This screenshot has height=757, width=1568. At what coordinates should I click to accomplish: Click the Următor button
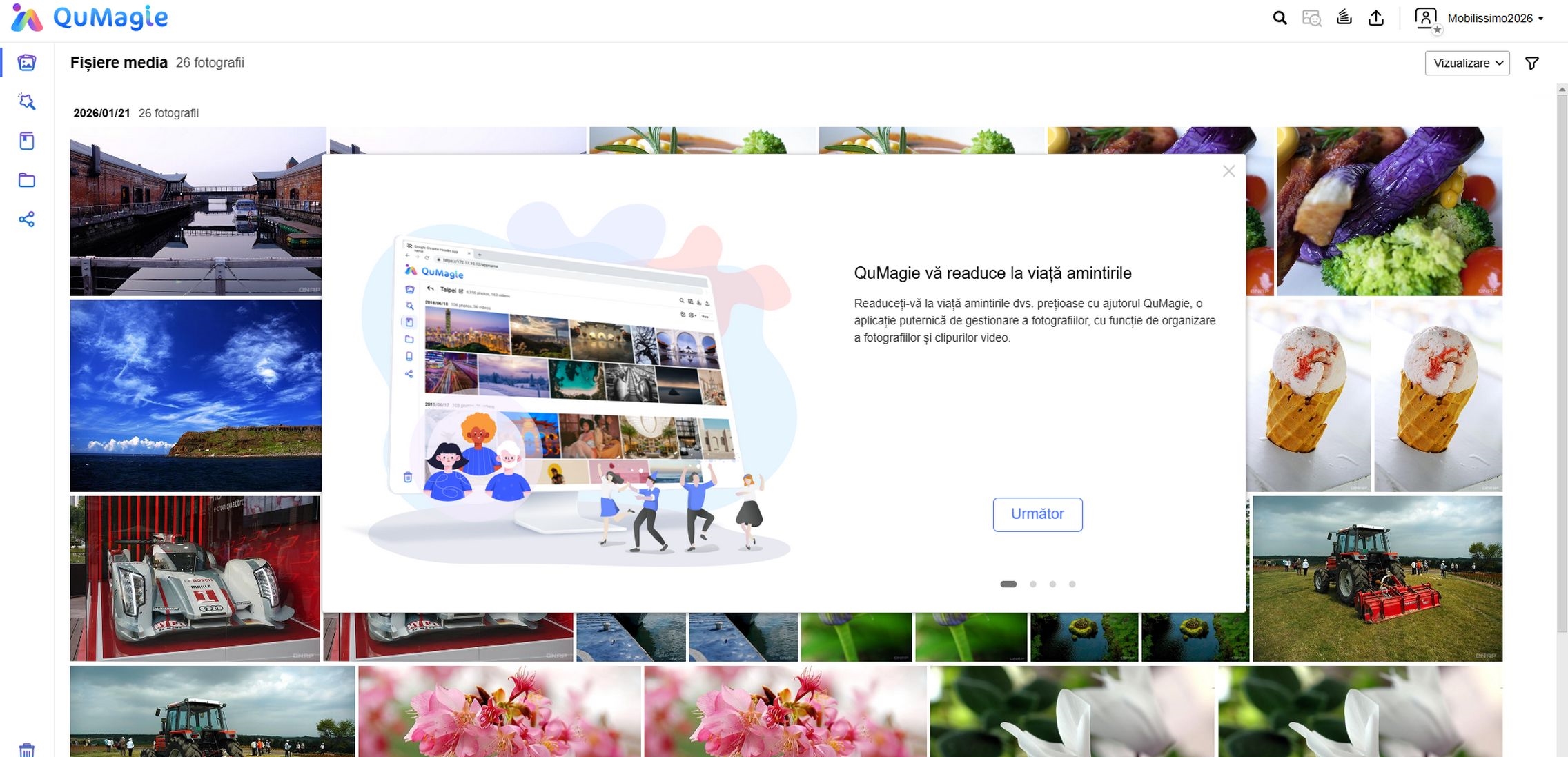click(1037, 514)
